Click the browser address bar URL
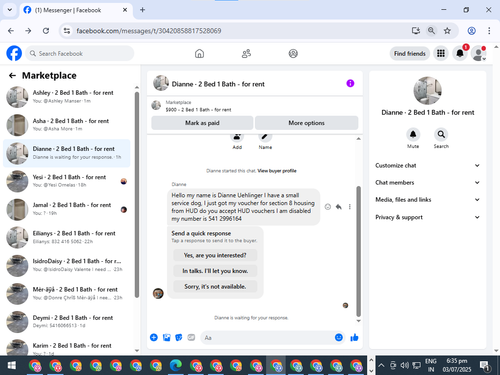The image size is (500, 375). [149, 31]
